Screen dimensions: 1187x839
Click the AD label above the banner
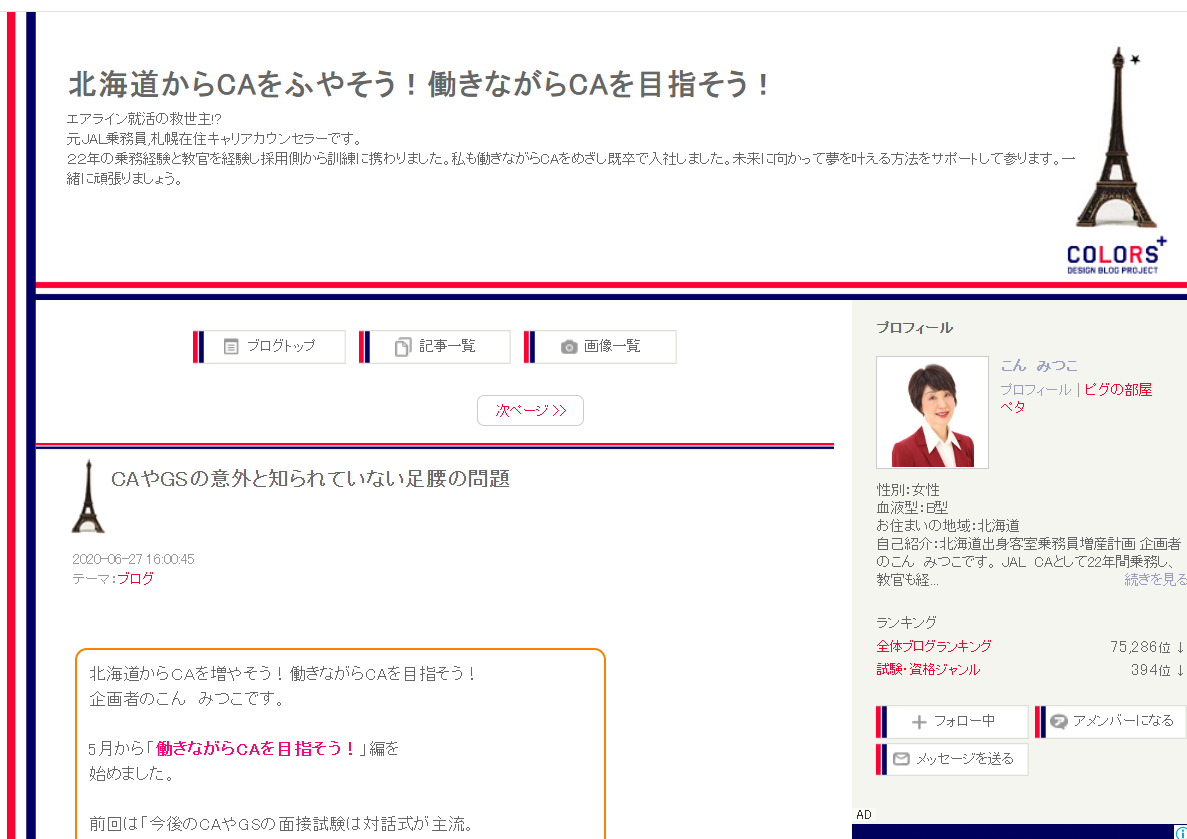(x=864, y=815)
